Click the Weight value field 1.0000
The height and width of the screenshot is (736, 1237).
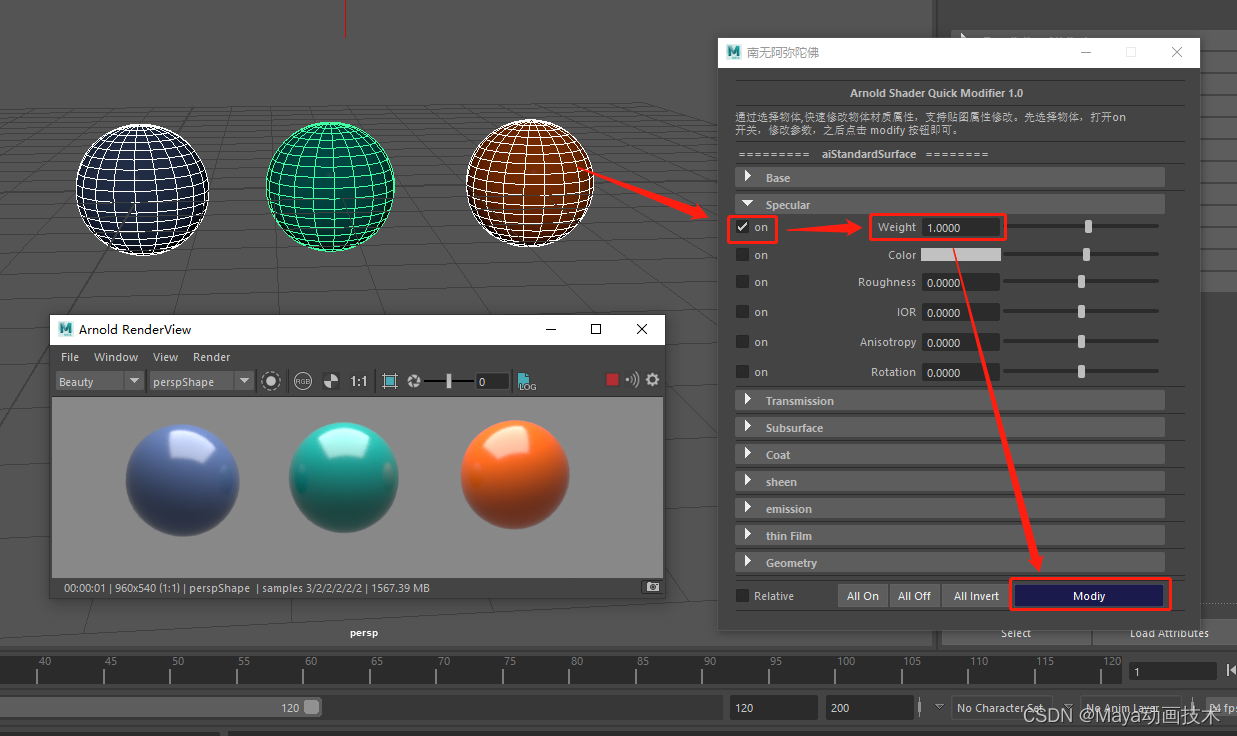pos(960,227)
